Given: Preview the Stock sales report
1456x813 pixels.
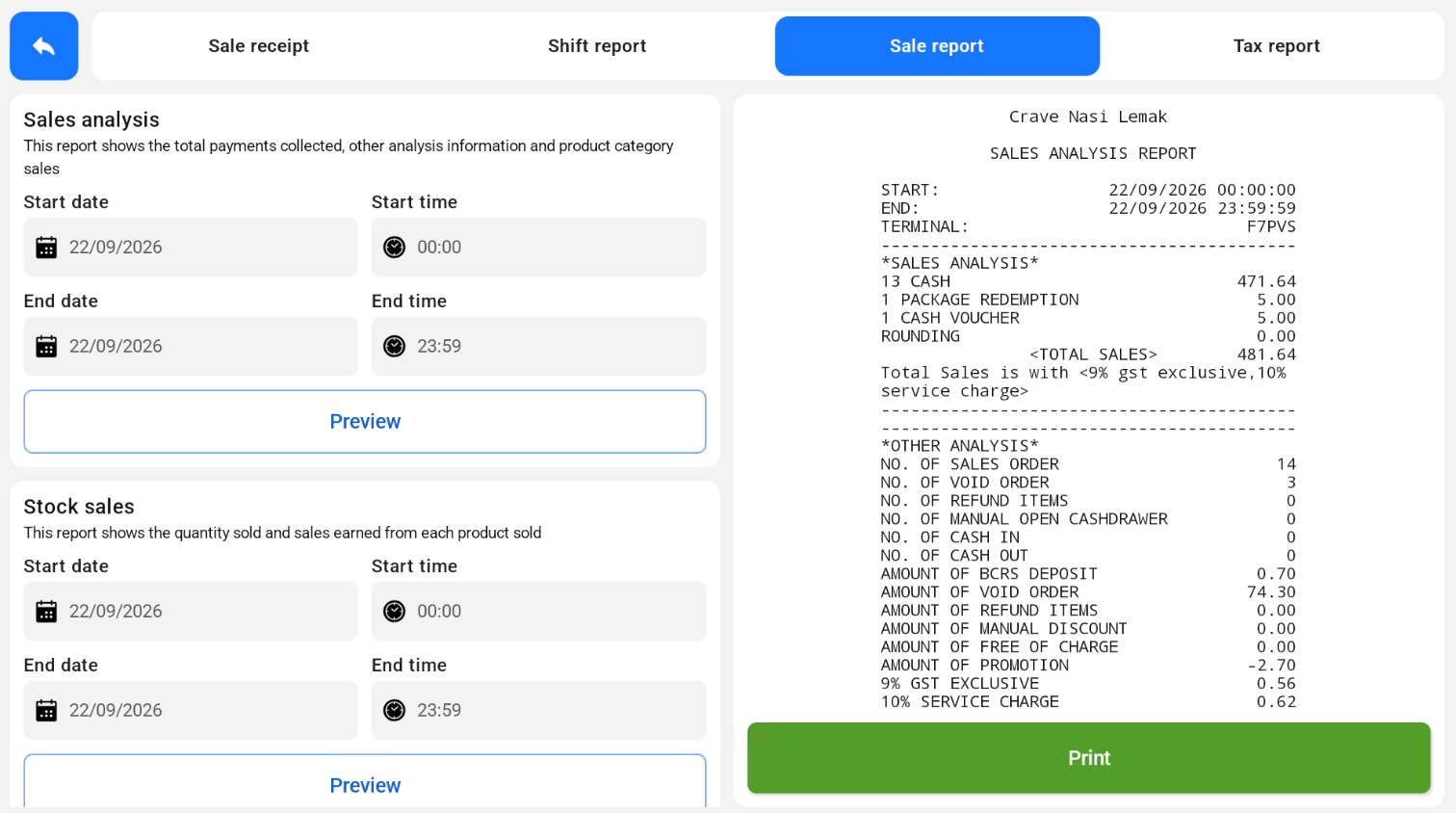Looking at the screenshot, I should 365,782.
